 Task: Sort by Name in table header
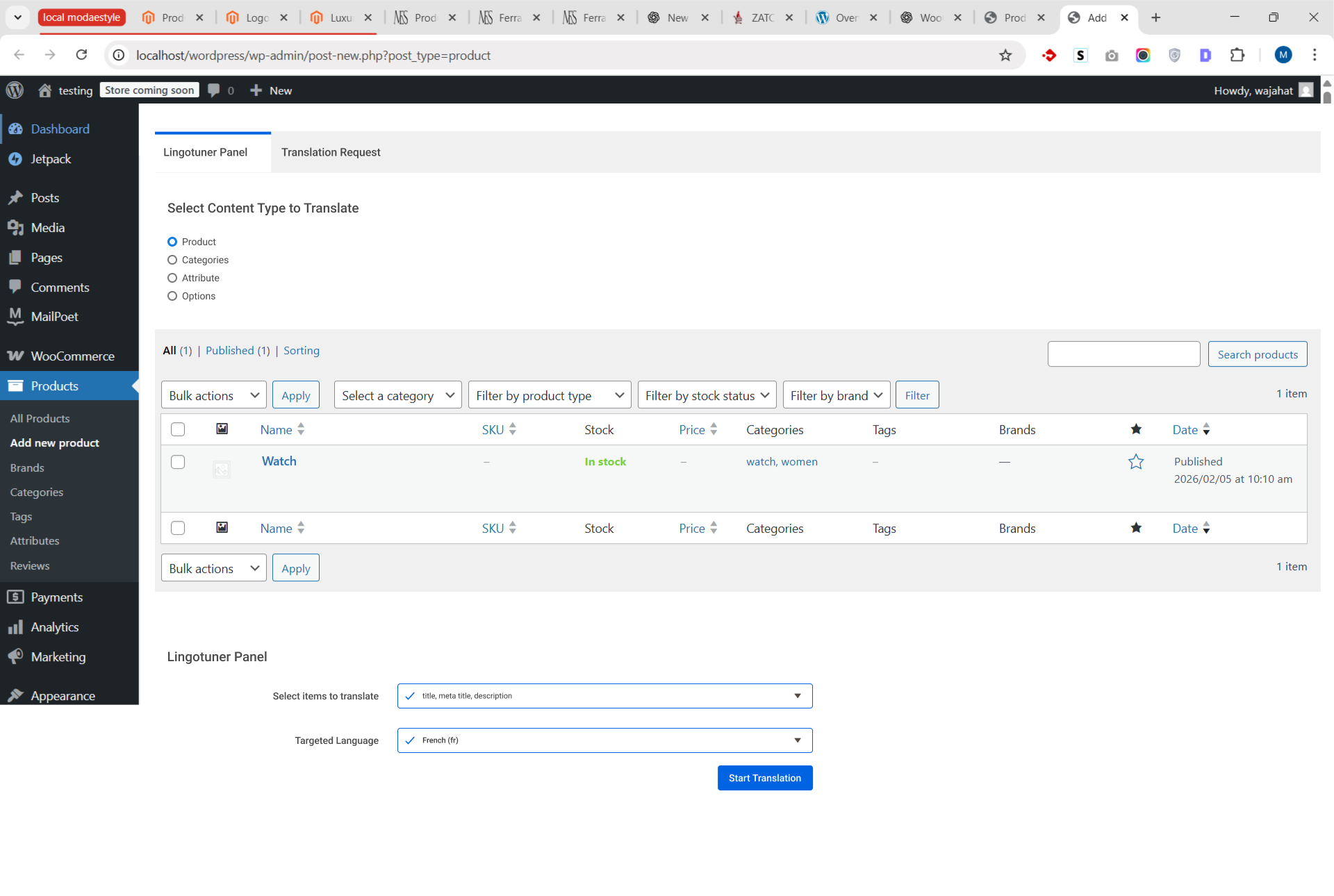(x=282, y=430)
